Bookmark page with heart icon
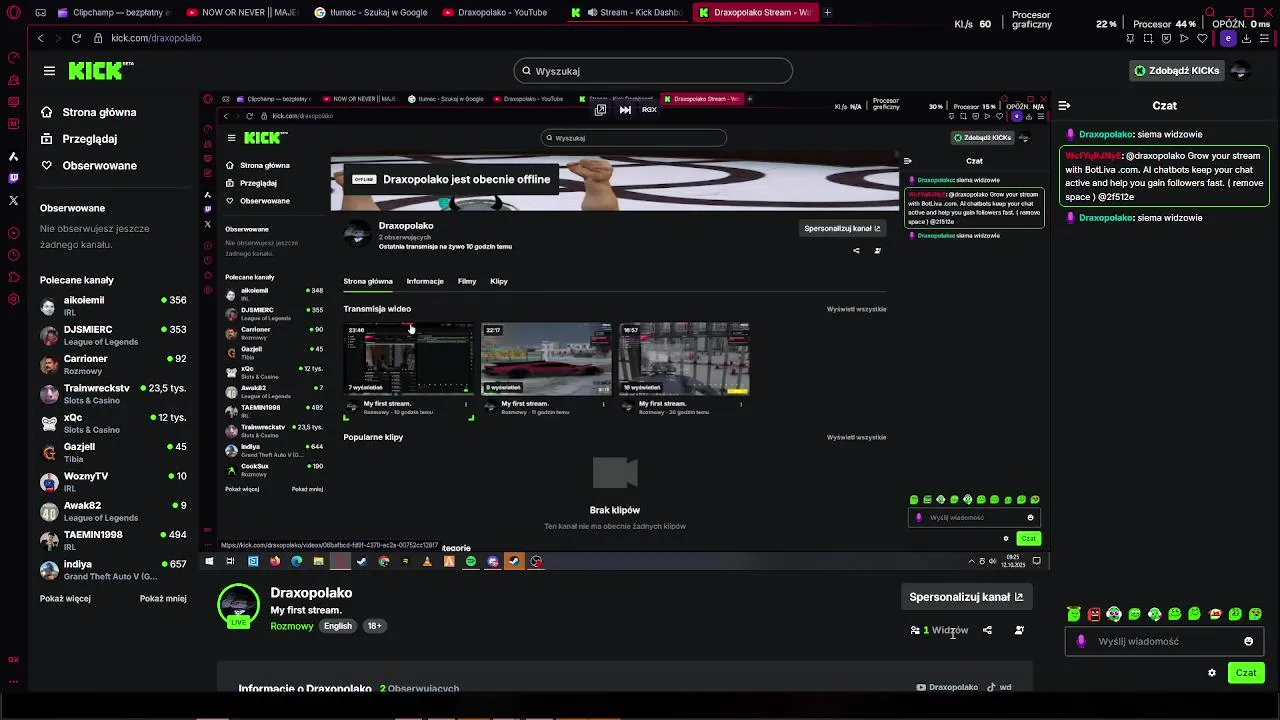This screenshot has width=1280, height=720. pos(1202,38)
